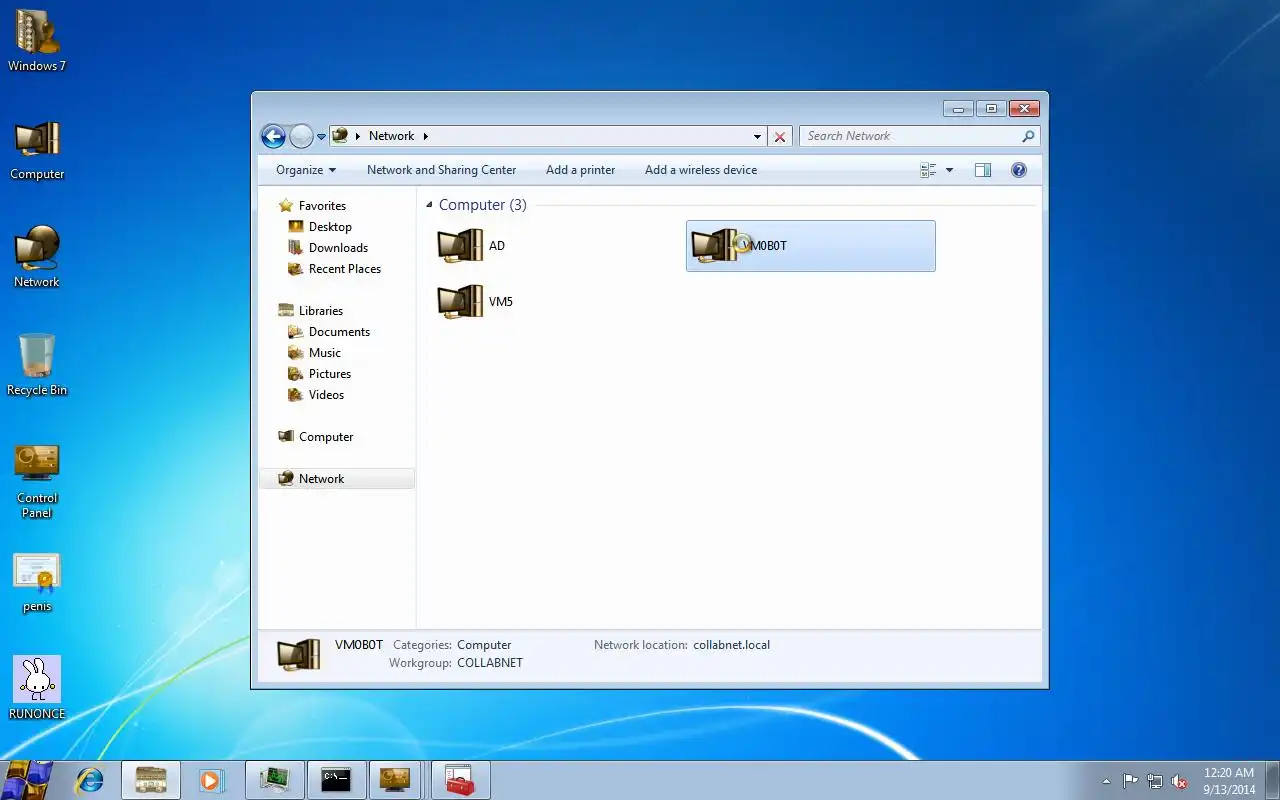The width and height of the screenshot is (1280, 800).
Task: Click Add a wireless device
Action: click(701, 170)
